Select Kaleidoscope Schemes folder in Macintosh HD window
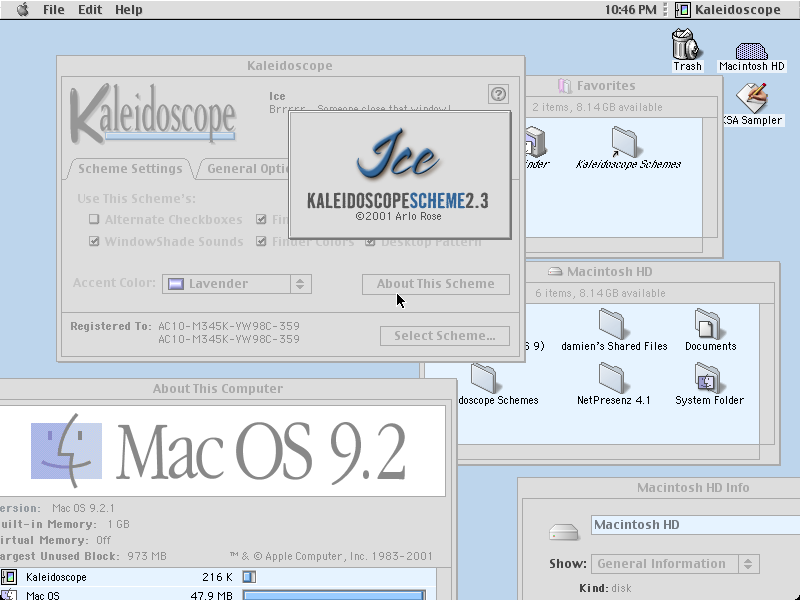 point(484,378)
